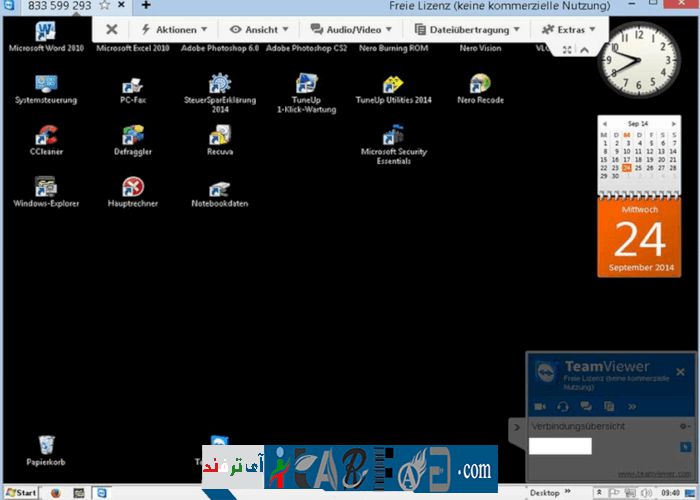Expand the Aktionen dropdown menu
This screenshot has width=700, height=500.
click(x=174, y=30)
